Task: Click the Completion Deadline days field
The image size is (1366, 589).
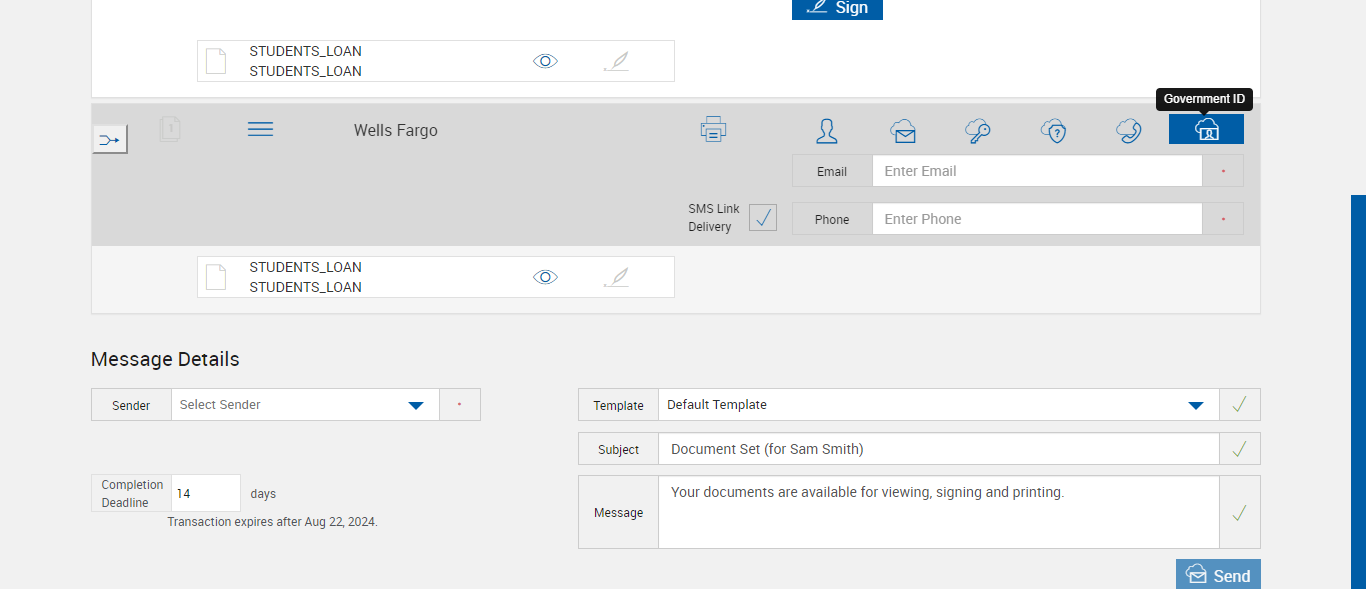Action: (206, 493)
